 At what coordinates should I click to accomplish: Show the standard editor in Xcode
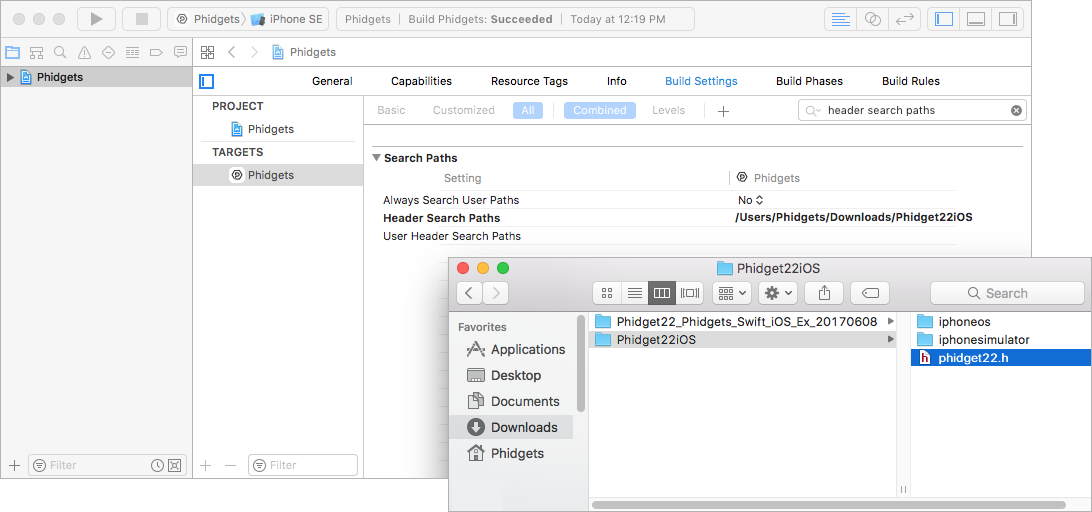[841, 19]
